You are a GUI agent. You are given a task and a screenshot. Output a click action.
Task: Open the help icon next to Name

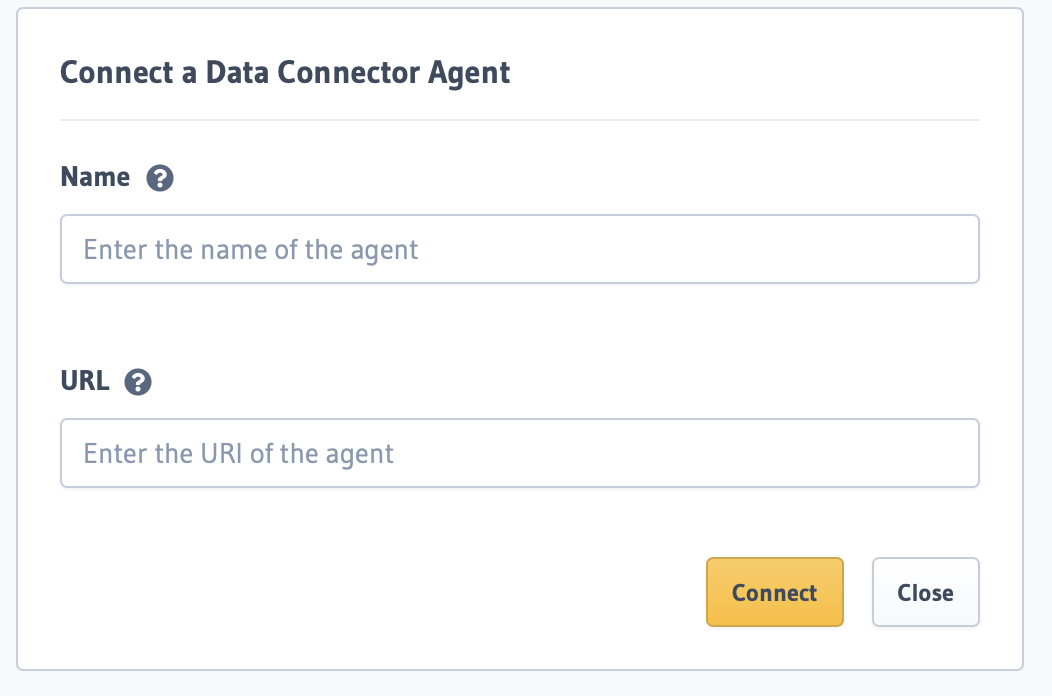coord(160,178)
